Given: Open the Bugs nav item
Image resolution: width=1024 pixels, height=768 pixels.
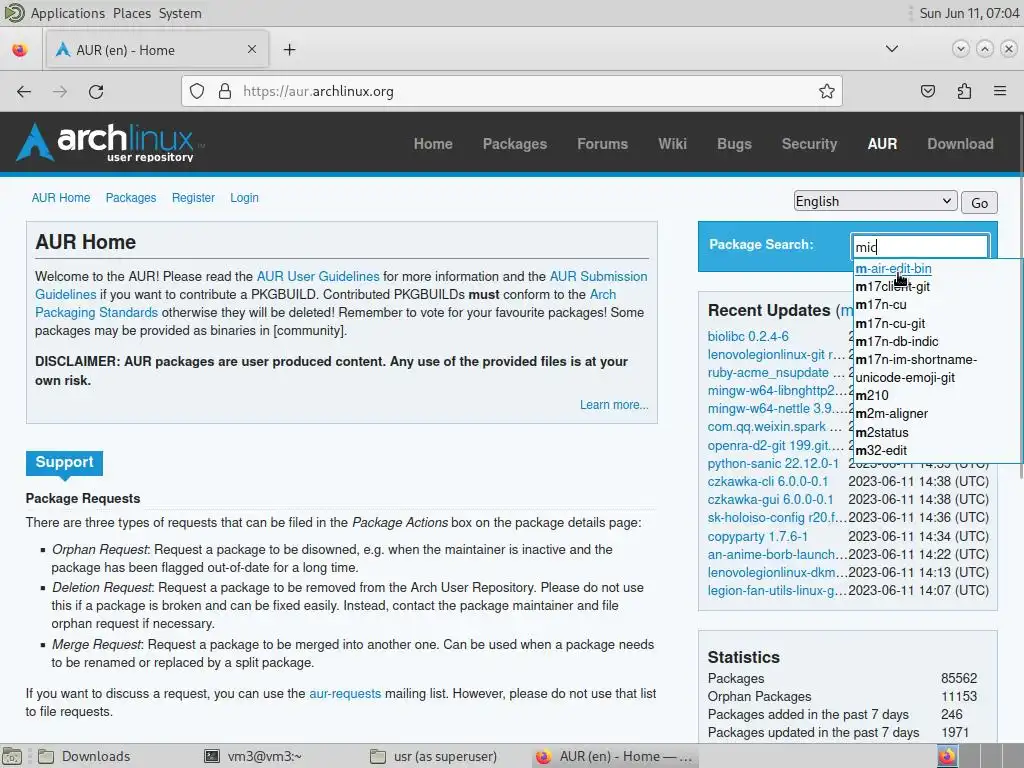Looking at the screenshot, I should pyautogui.click(x=734, y=144).
